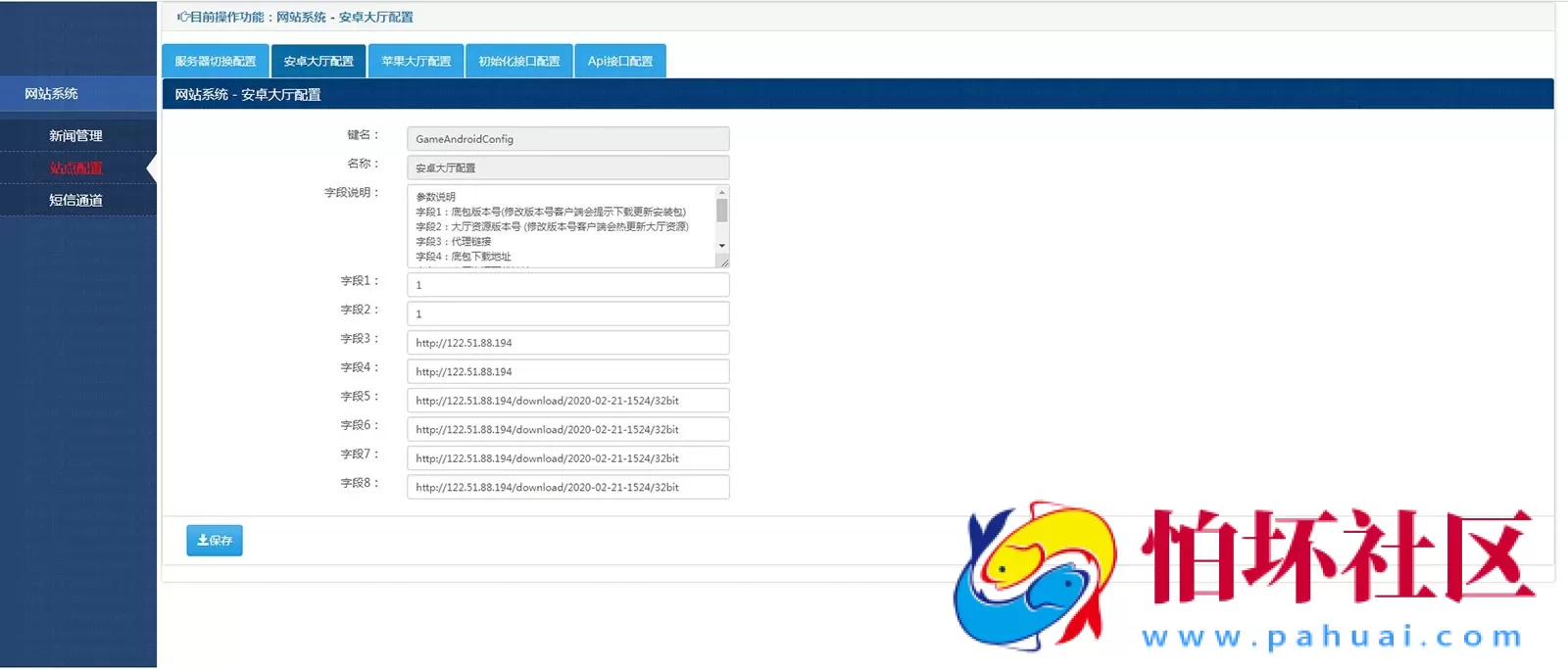Viewport: 1568px width, 670px height.
Task: Click the 字段3 URL input
Action: tap(567, 343)
